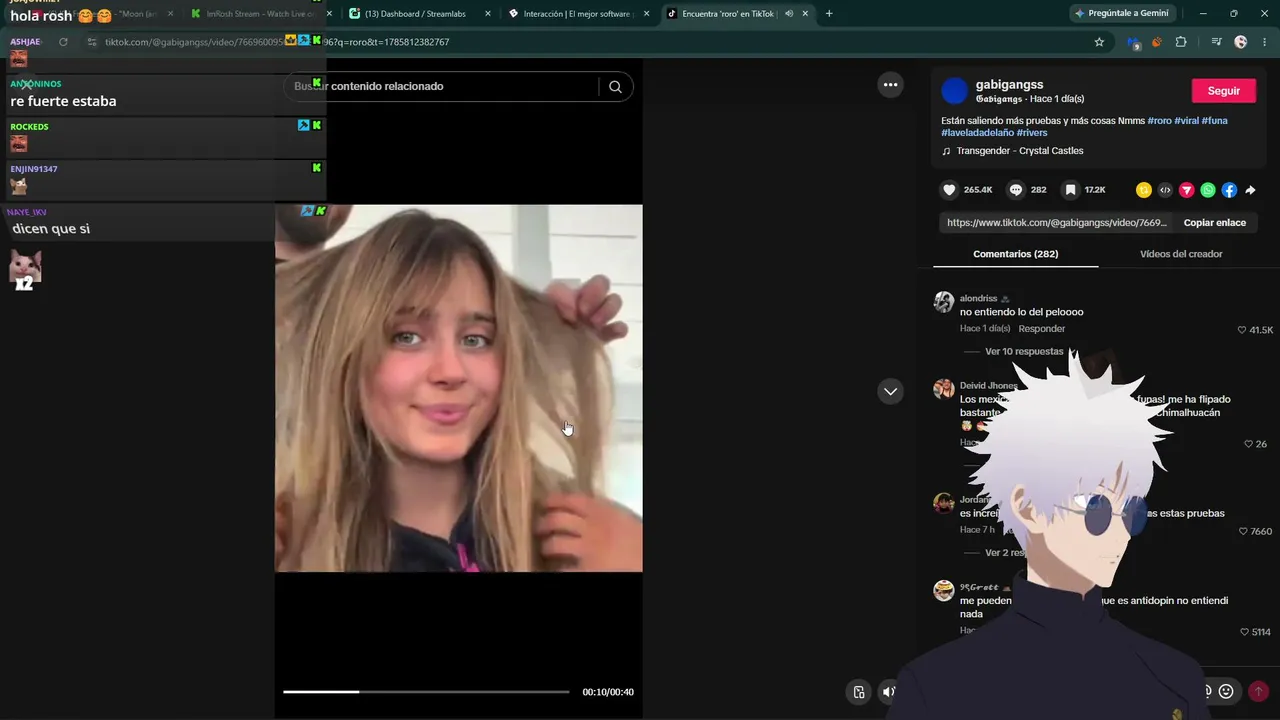This screenshot has width=1280, height=720.
Task: Share the video on WhatsApp
Action: [x=1208, y=190]
